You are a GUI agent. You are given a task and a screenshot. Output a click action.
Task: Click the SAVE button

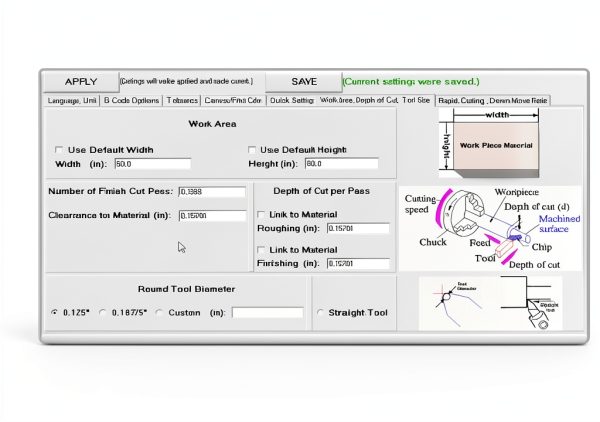point(304,82)
